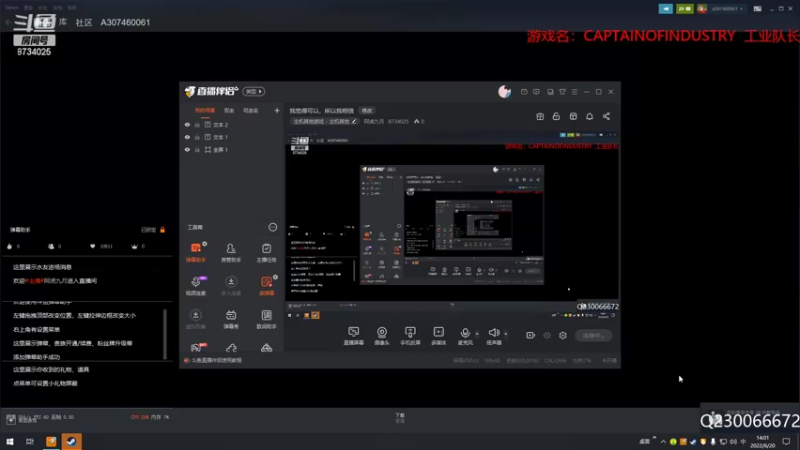Add a 直播屏幕 screen capture source
The height and width of the screenshot is (450, 800).
click(354, 336)
